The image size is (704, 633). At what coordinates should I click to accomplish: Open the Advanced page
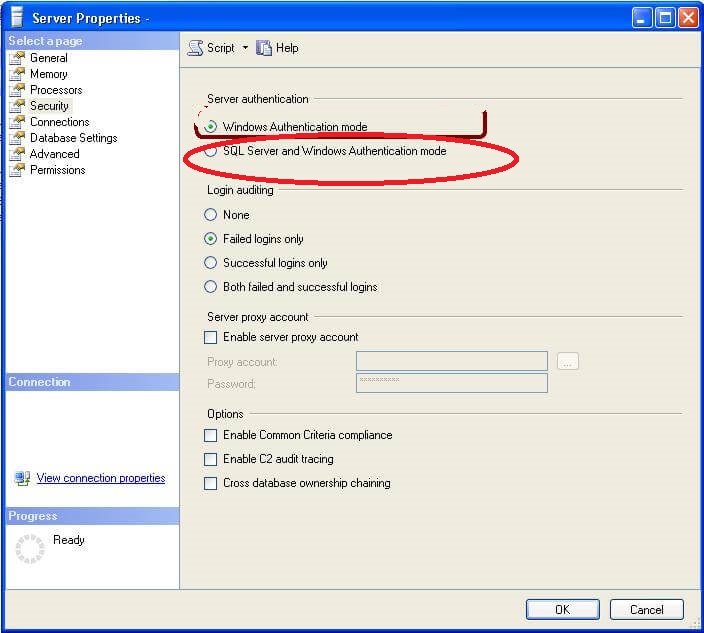pyautogui.click(x=55, y=154)
